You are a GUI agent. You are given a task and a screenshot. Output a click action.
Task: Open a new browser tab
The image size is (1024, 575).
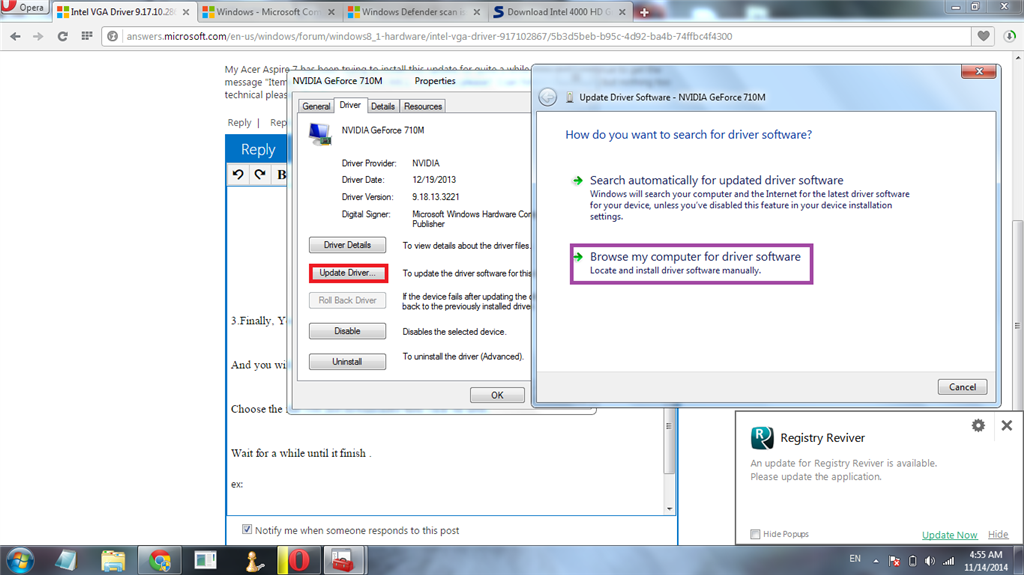(644, 12)
